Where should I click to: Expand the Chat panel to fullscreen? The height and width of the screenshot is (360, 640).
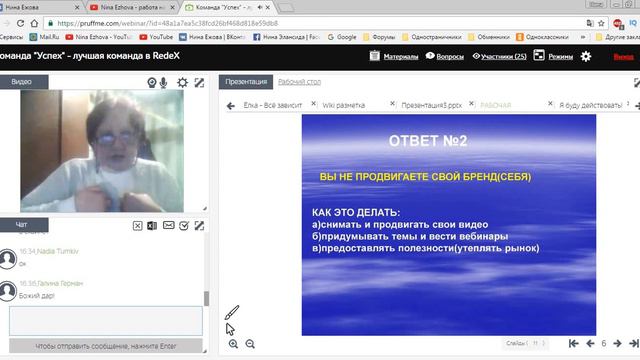199,226
